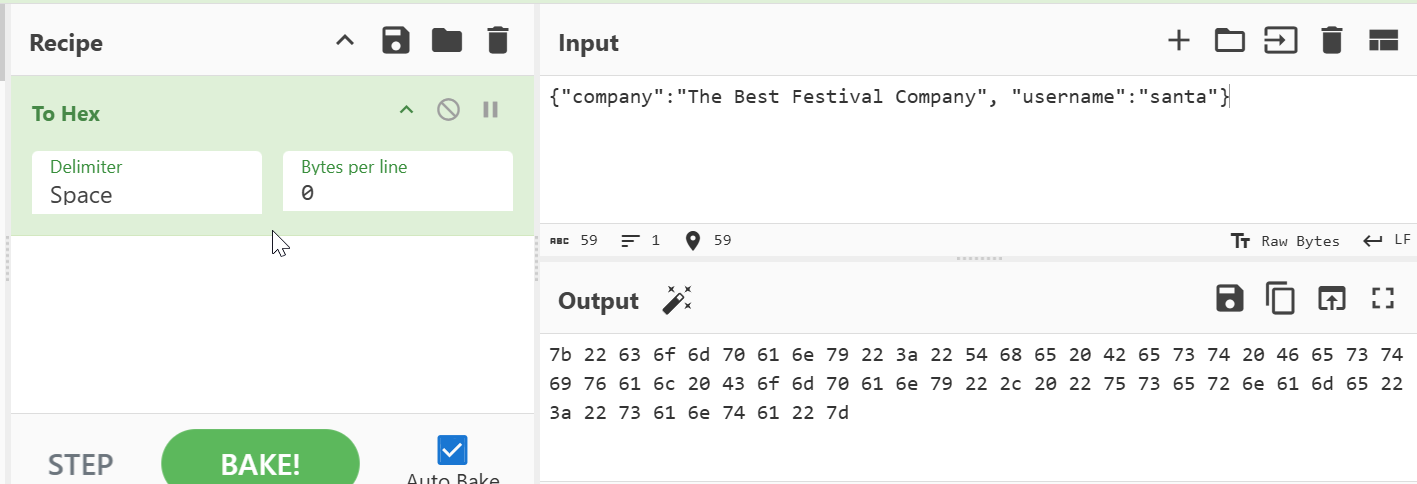Maximise the output pane
Image resolution: width=1417 pixels, height=484 pixels.
(x=1382, y=299)
